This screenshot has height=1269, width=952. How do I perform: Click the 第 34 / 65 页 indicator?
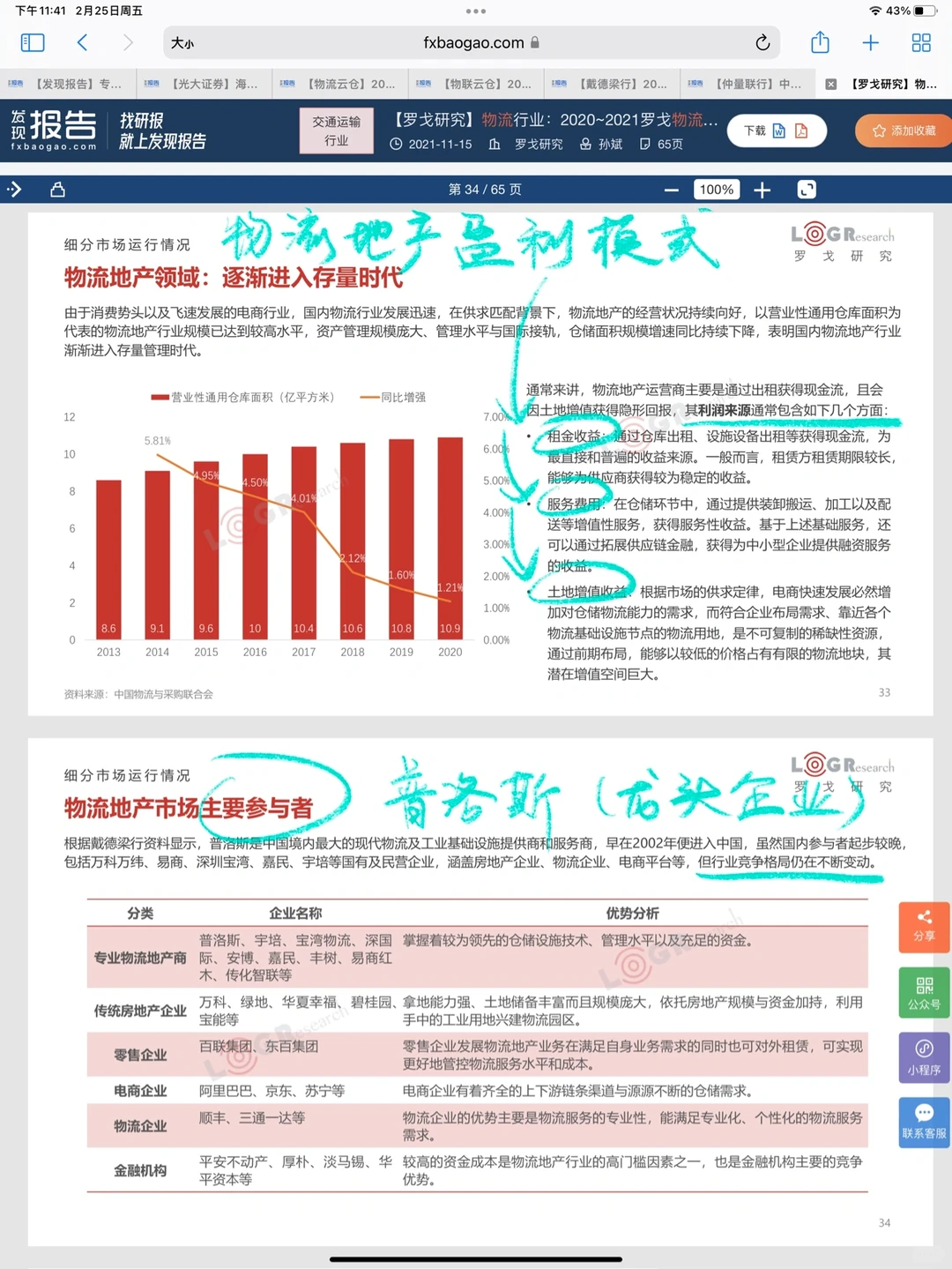[485, 190]
